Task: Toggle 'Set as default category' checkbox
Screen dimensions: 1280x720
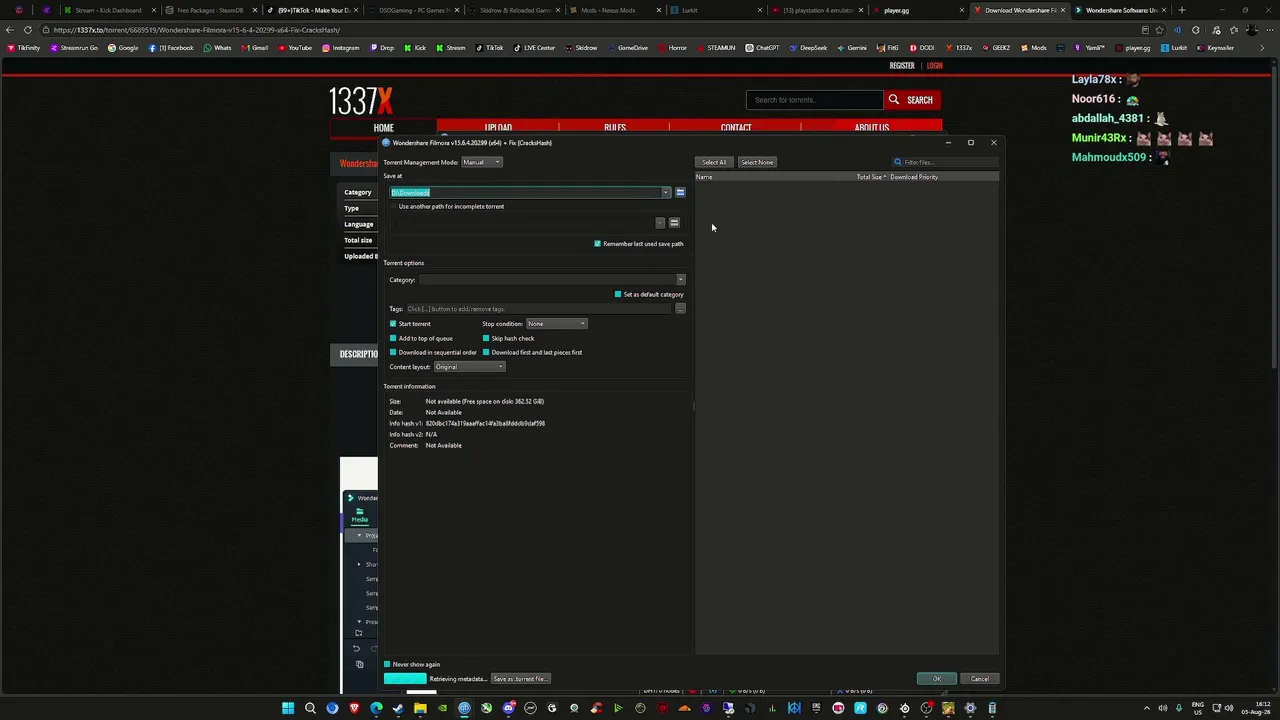Action: pyautogui.click(x=618, y=295)
